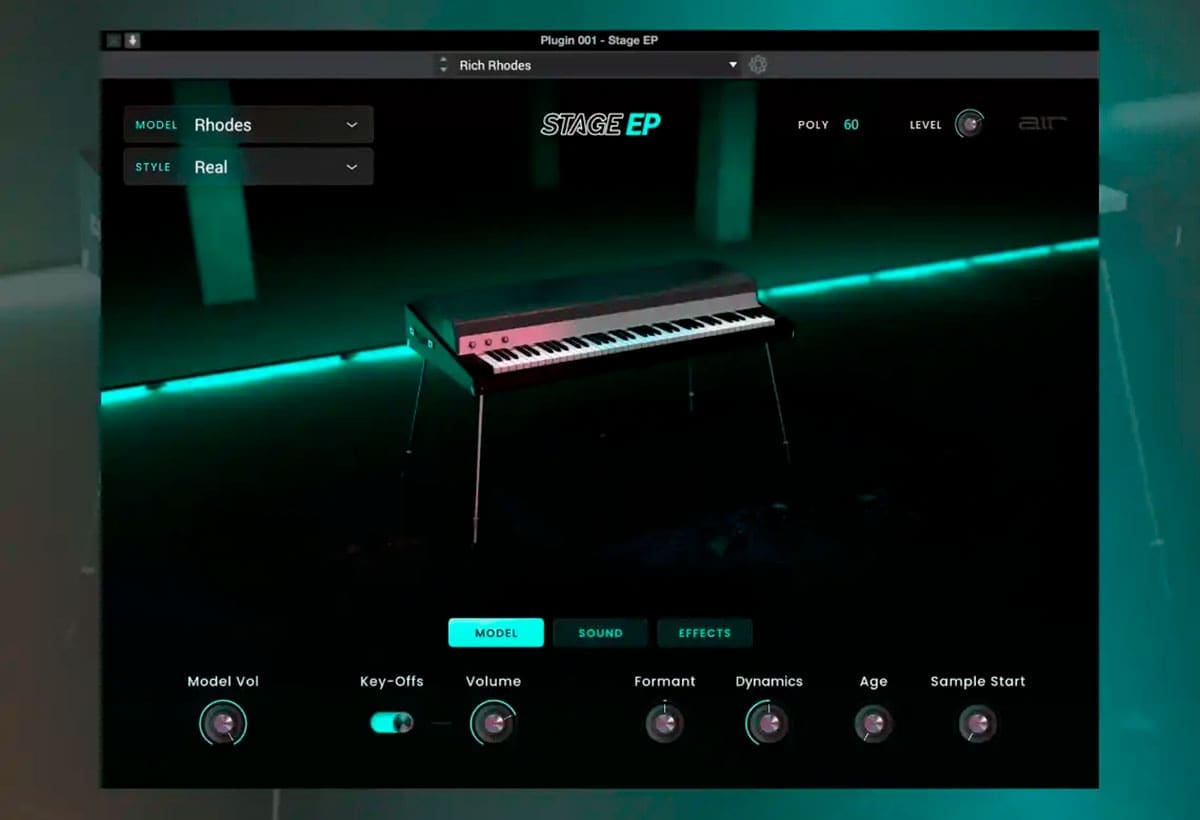Expand the preset list arrow beside Rich Rhodes
The height and width of the screenshot is (820, 1200).
[733, 65]
